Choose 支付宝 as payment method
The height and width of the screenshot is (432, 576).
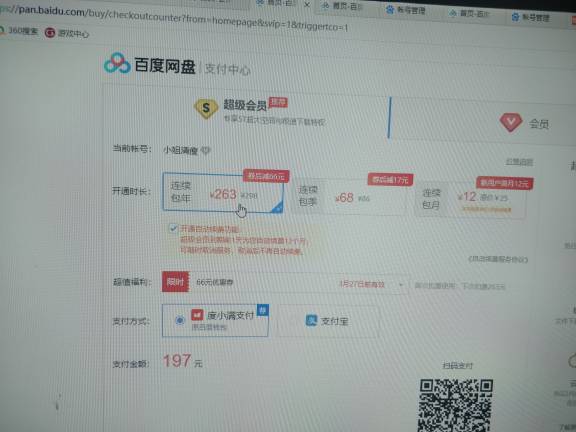(x=328, y=321)
